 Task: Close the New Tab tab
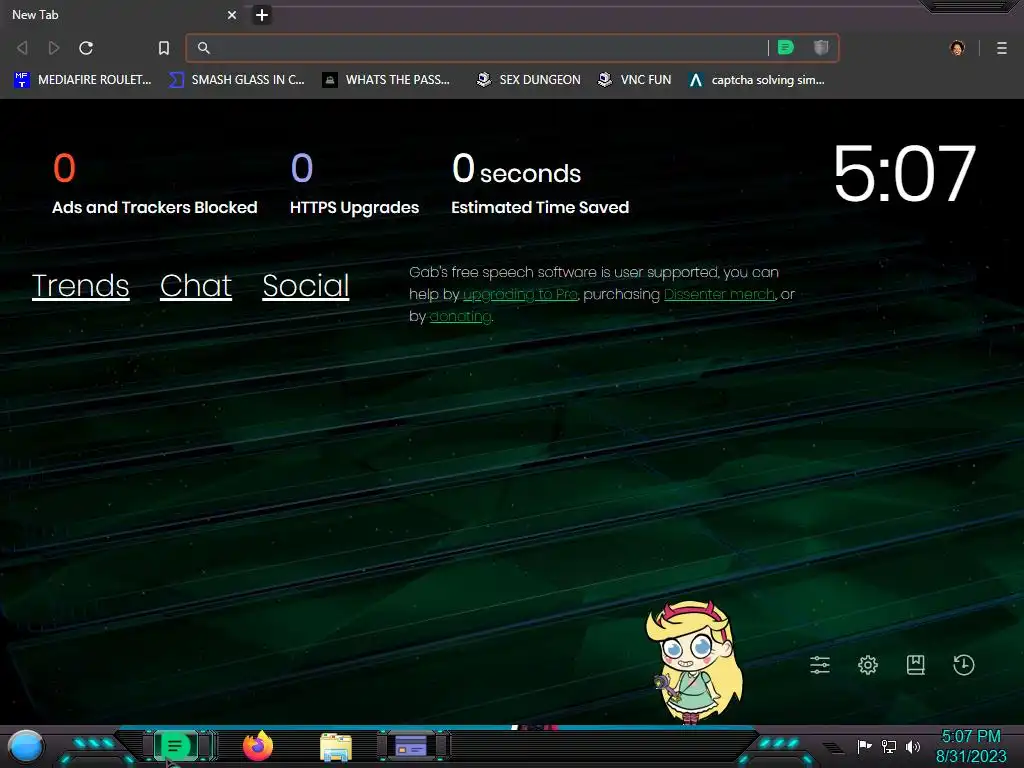click(232, 15)
